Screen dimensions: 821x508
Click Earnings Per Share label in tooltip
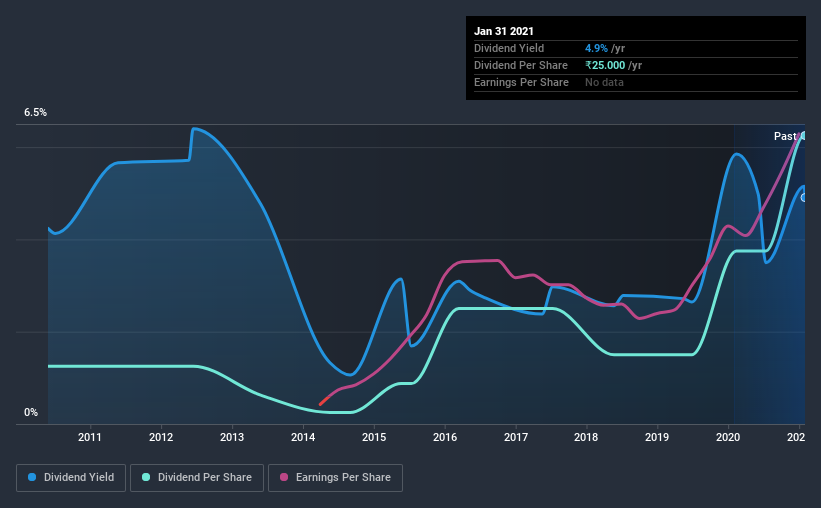pos(521,82)
